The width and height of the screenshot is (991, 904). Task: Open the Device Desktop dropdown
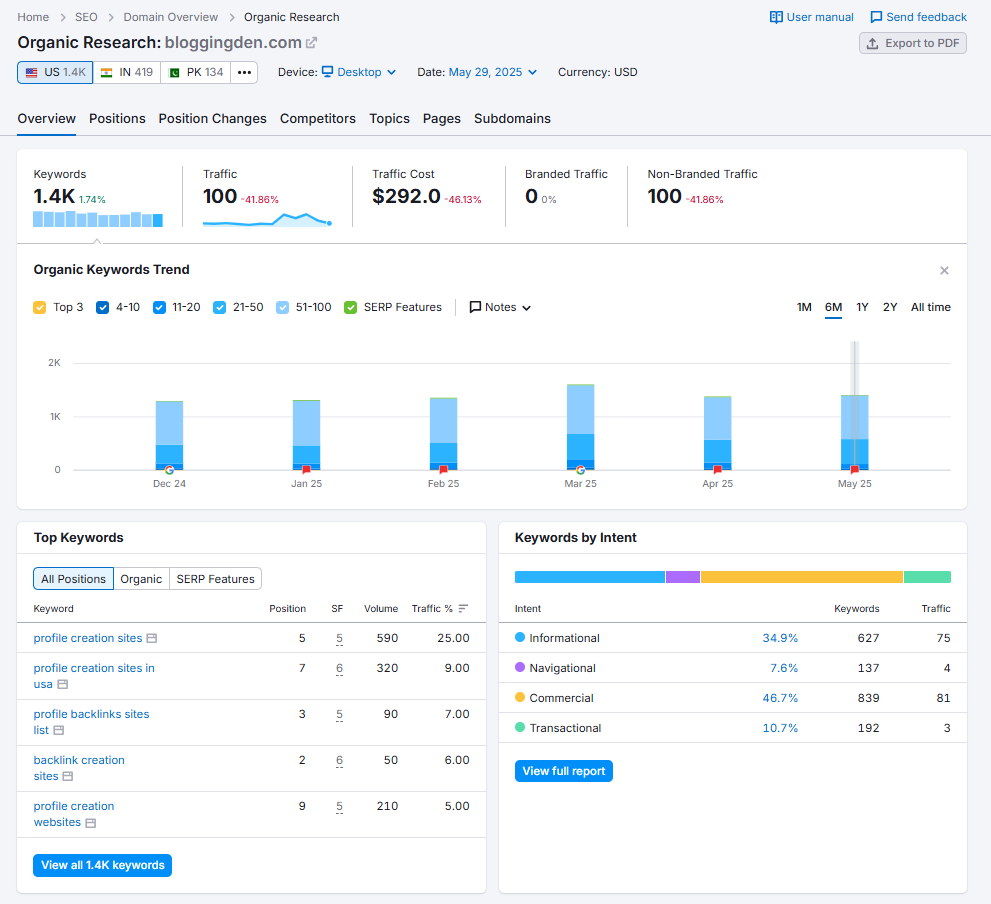point(359,72)
